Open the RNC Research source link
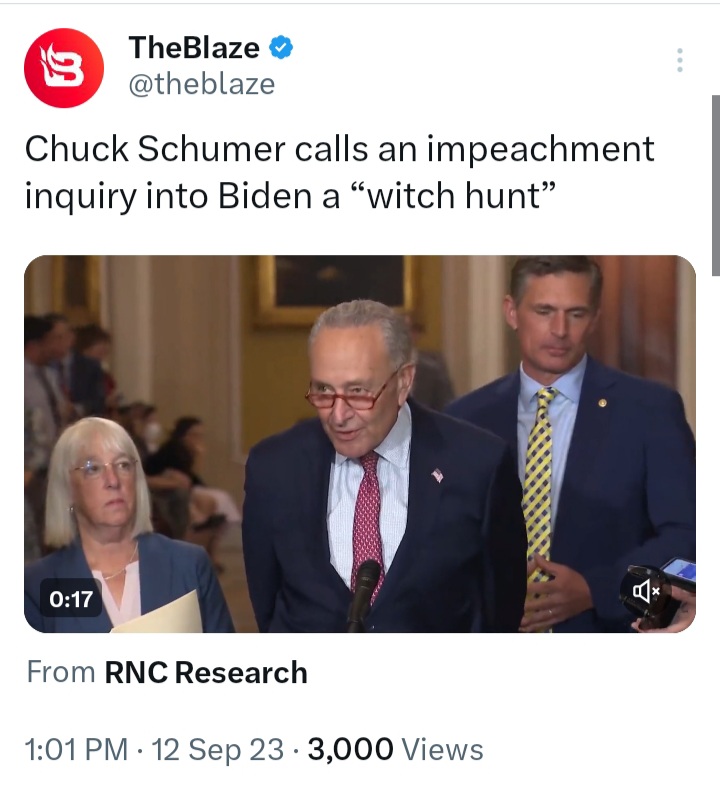Screen dimensions: 720x790 pyautogui.click(x=206, y=673)
